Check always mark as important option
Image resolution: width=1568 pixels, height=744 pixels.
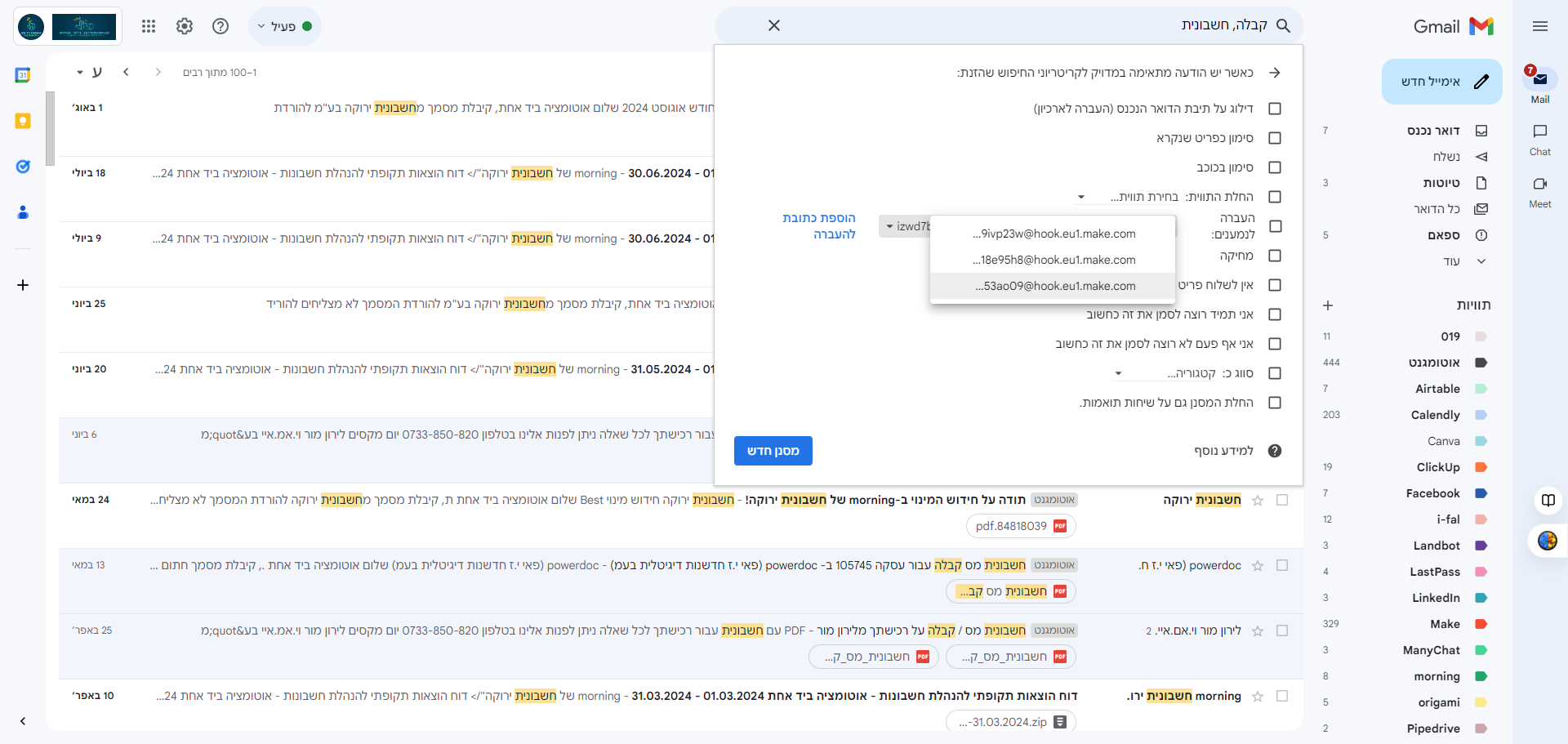1275,314
